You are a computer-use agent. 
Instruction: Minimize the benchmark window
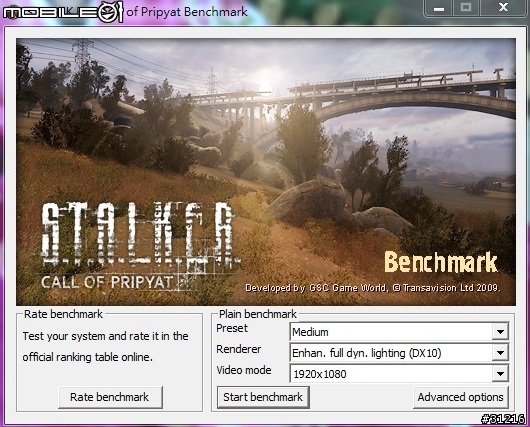point(438,8)
